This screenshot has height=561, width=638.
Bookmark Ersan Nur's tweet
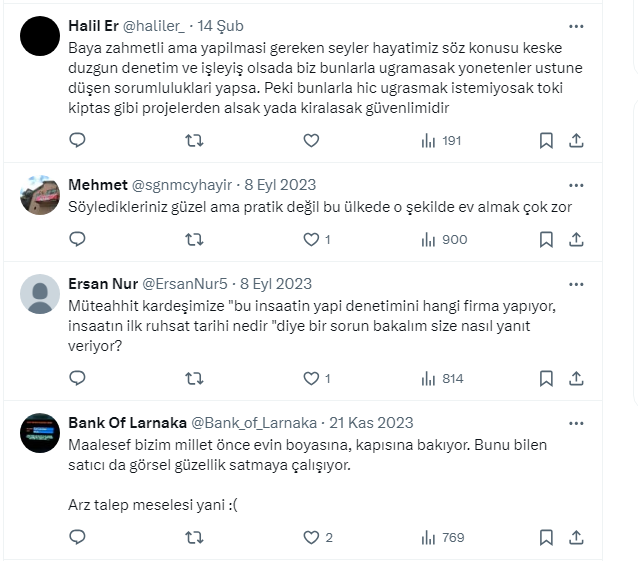pyautogui.click(x=546, y=378)
